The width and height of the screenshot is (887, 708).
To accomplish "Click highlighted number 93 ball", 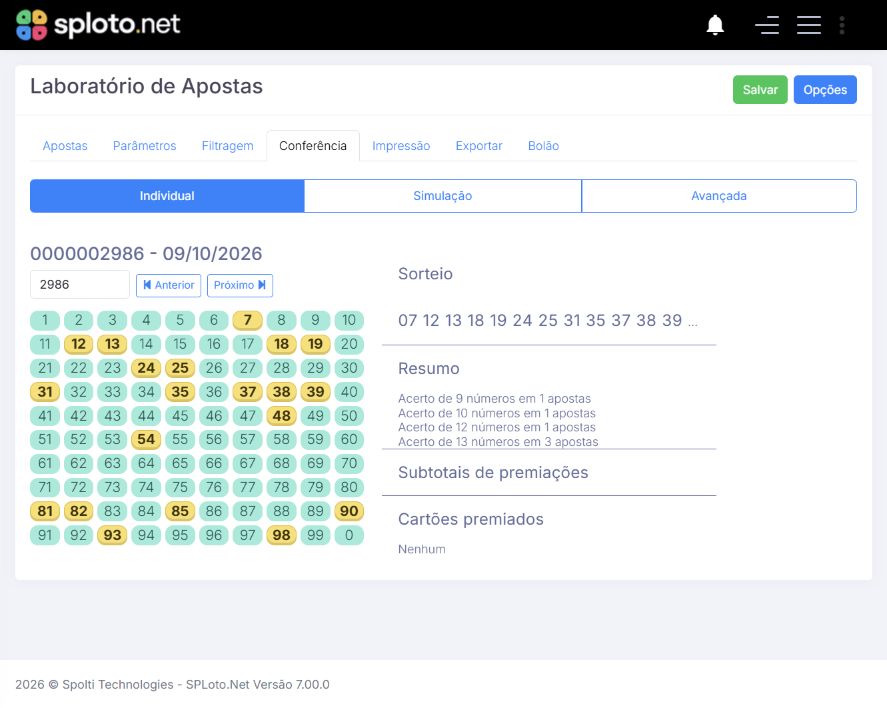I will point(112,535).
